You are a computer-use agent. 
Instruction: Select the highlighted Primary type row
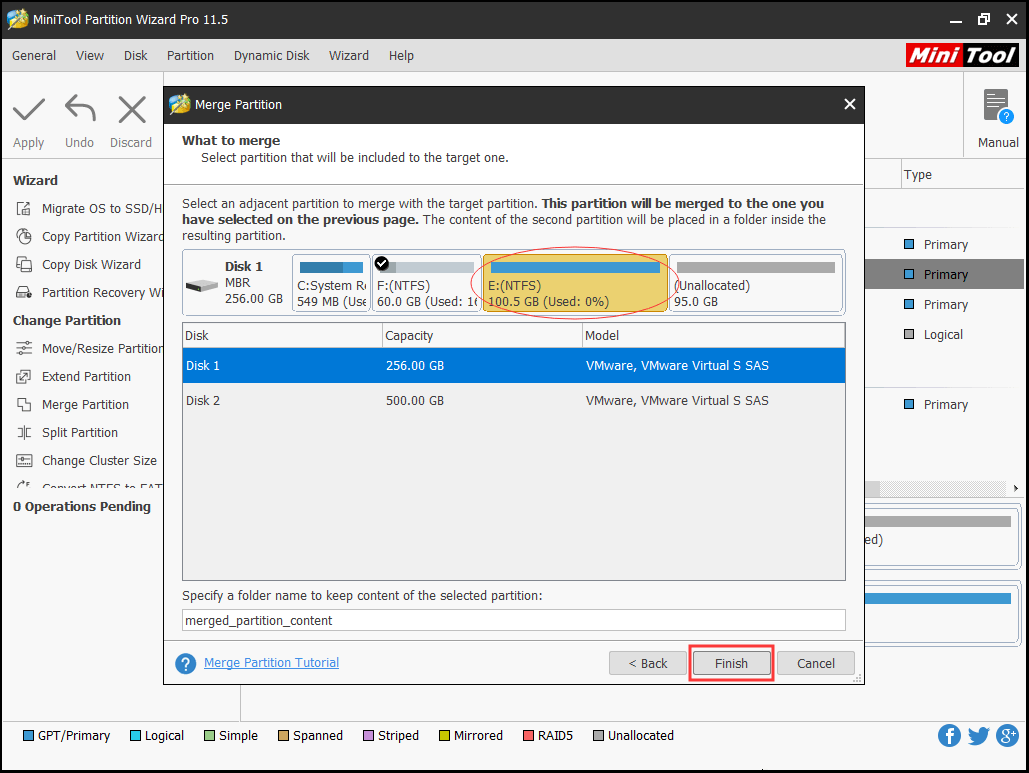pyautogui.click(x=945, y=274)
